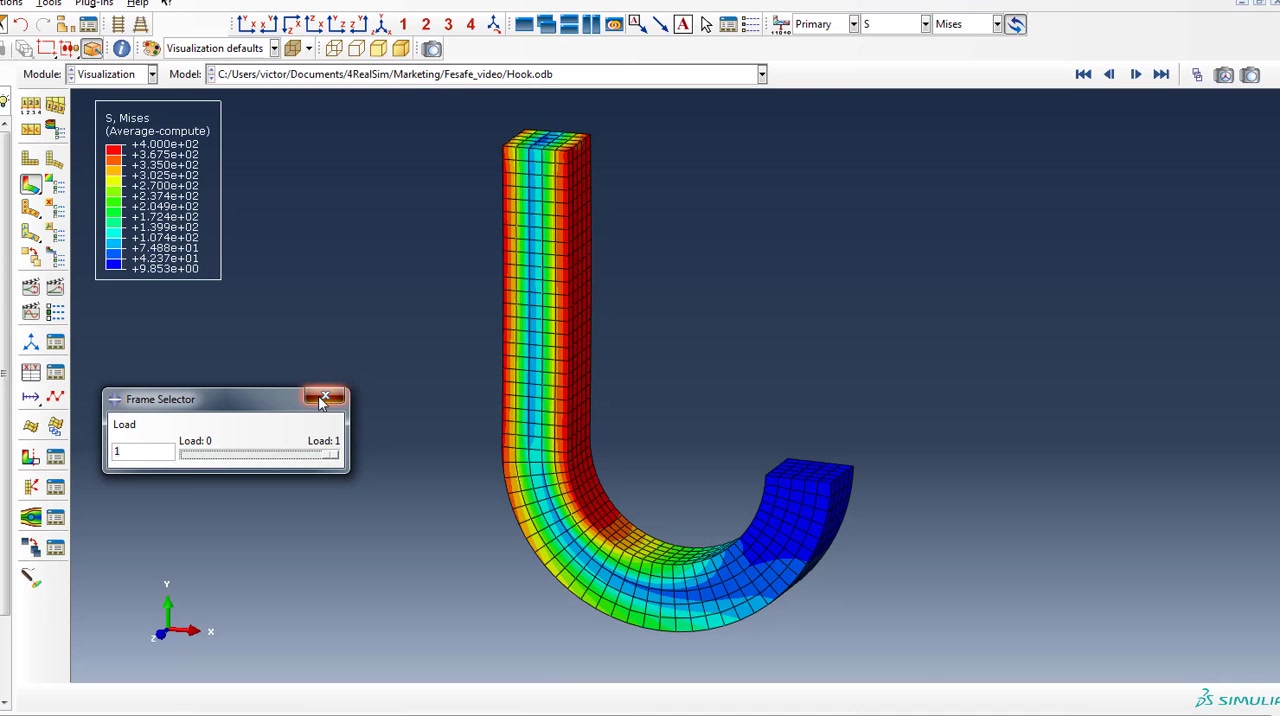1280x716 pixels.
Task: Click the camera snapshot icon beside shading cubes
Action: click(x=432, y=48)
